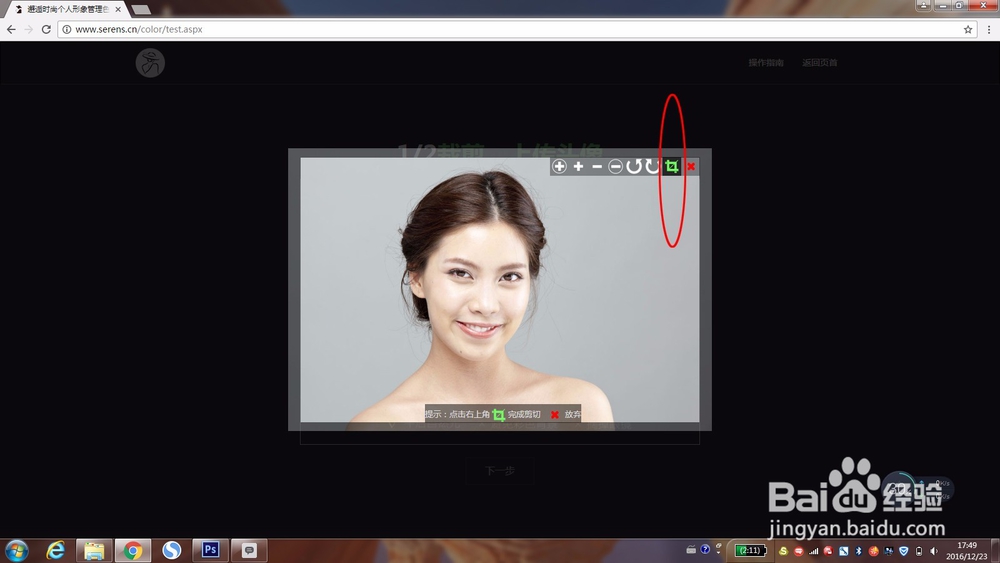Screen dimensions: 1000x563
Task: Click the blue shield security tray icon
Action: point(903,551)
